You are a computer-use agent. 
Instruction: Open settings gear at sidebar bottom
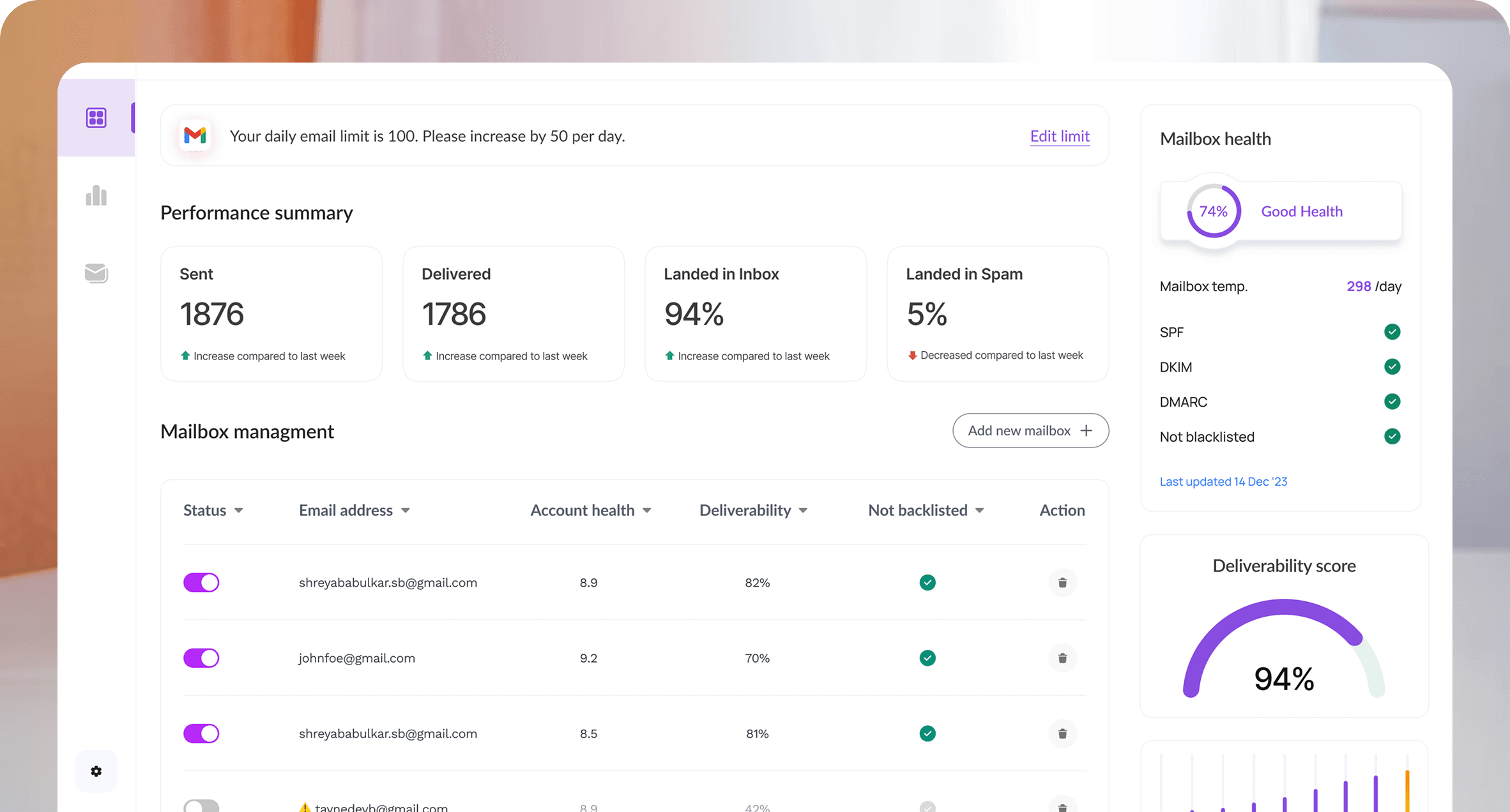[x=96, y=771]
